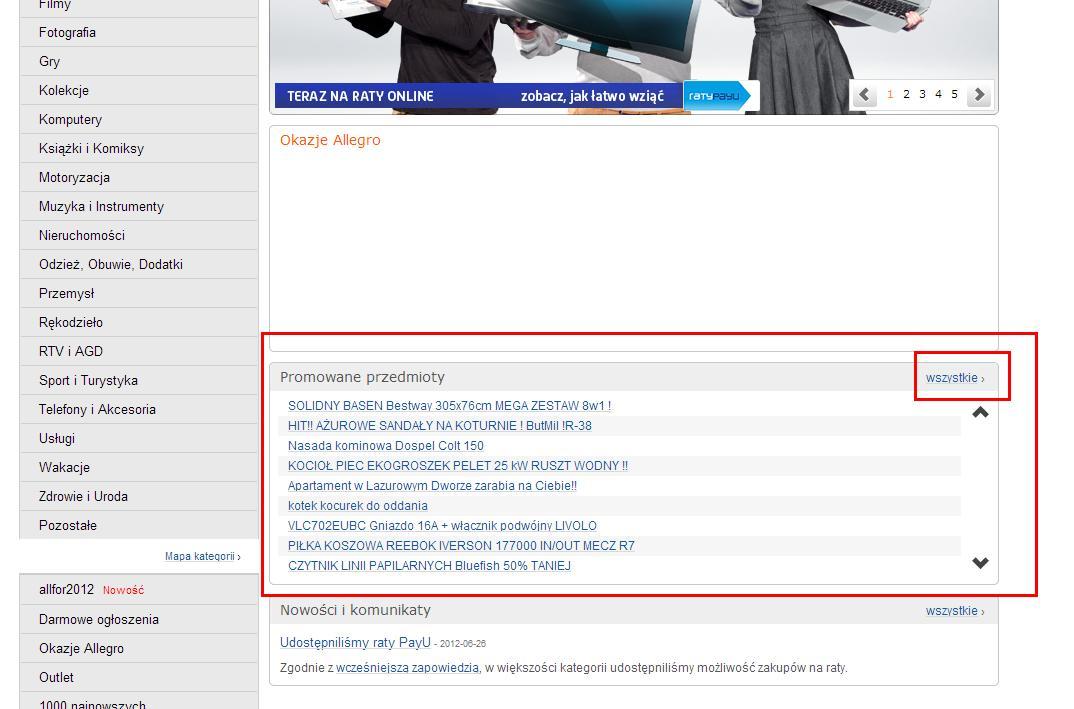Open Nasada kominowa Dospel Colt 150
1074x709 pixels.
pyautogui.click(x=386, y=445)
